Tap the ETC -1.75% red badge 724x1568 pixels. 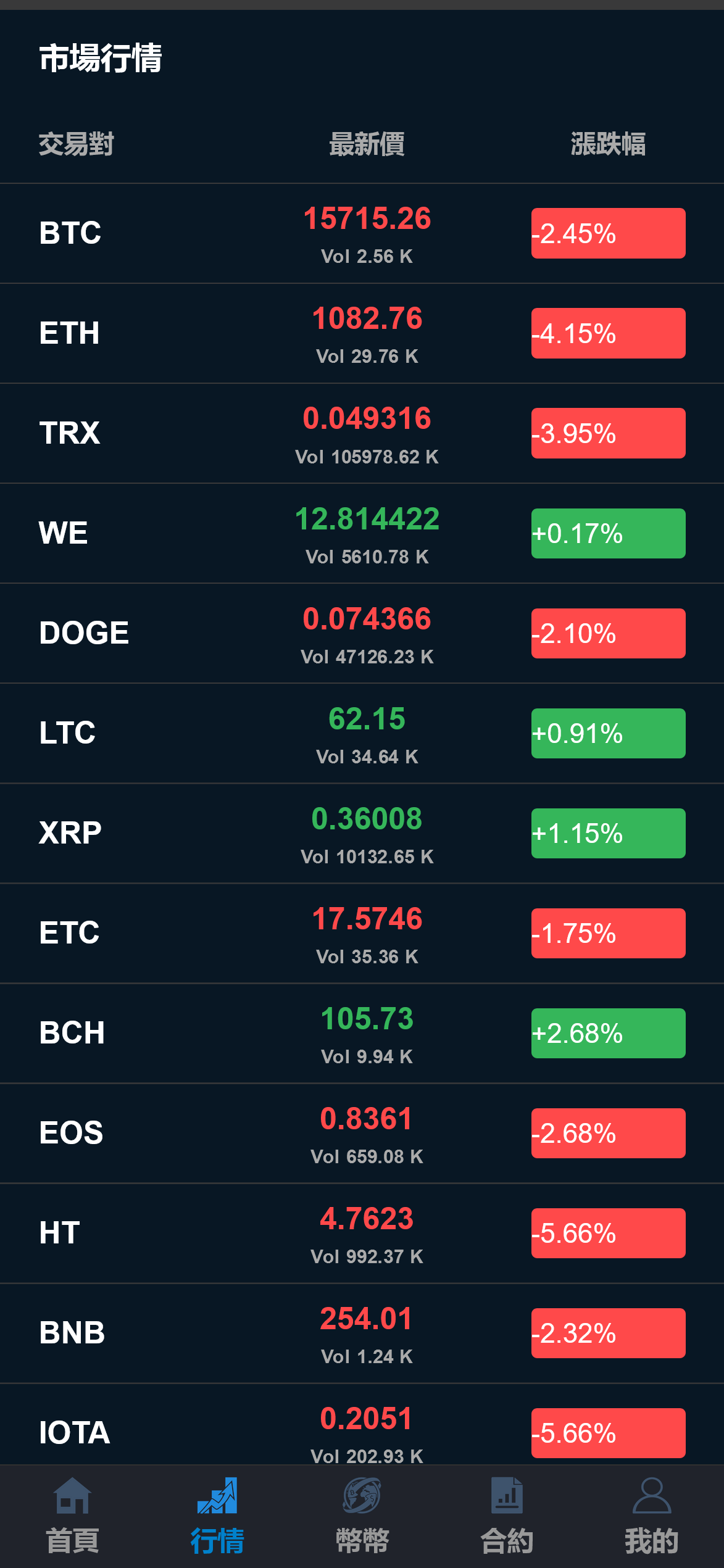click(608, 933)
